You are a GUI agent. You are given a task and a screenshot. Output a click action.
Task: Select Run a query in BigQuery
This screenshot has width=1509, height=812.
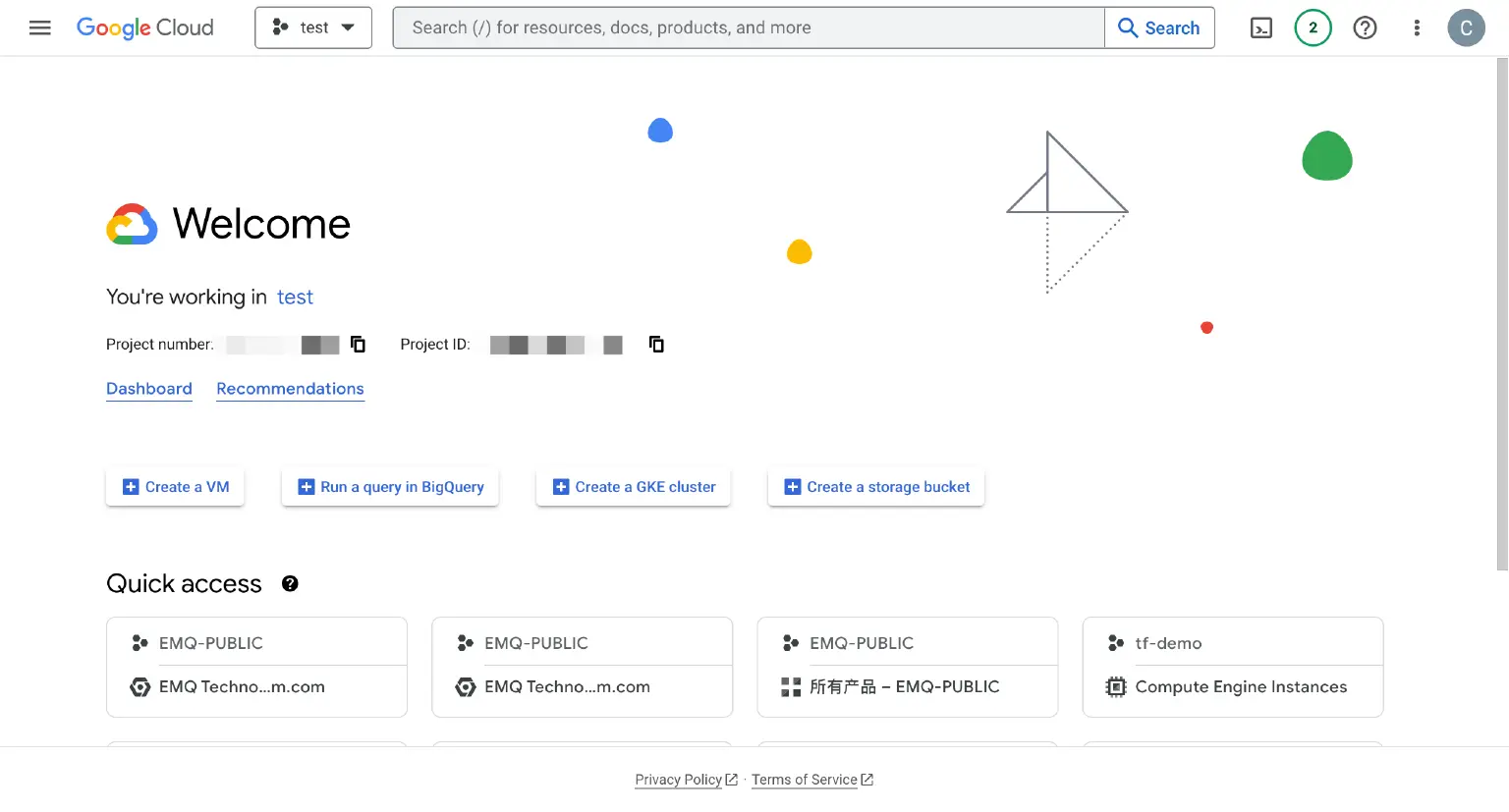tap(390, 487)
